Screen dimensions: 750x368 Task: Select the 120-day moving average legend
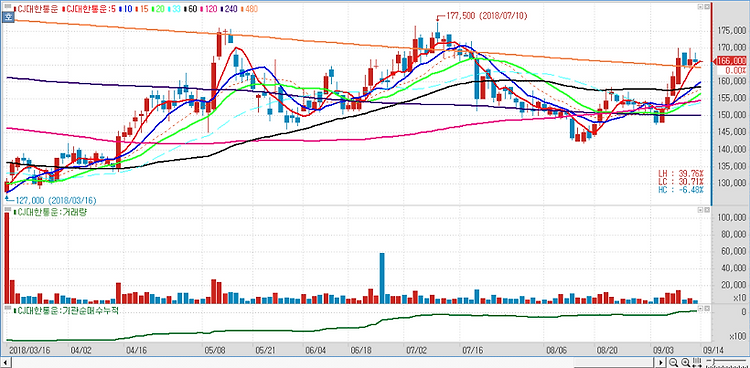(x=209, y=9)
